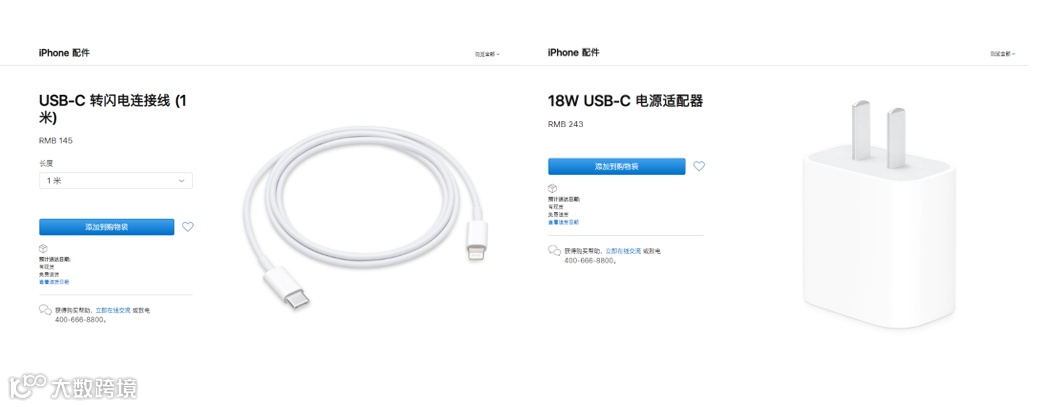Favorite the USB-C to Lightning cable with the heart icon

(x=188, y=227)
